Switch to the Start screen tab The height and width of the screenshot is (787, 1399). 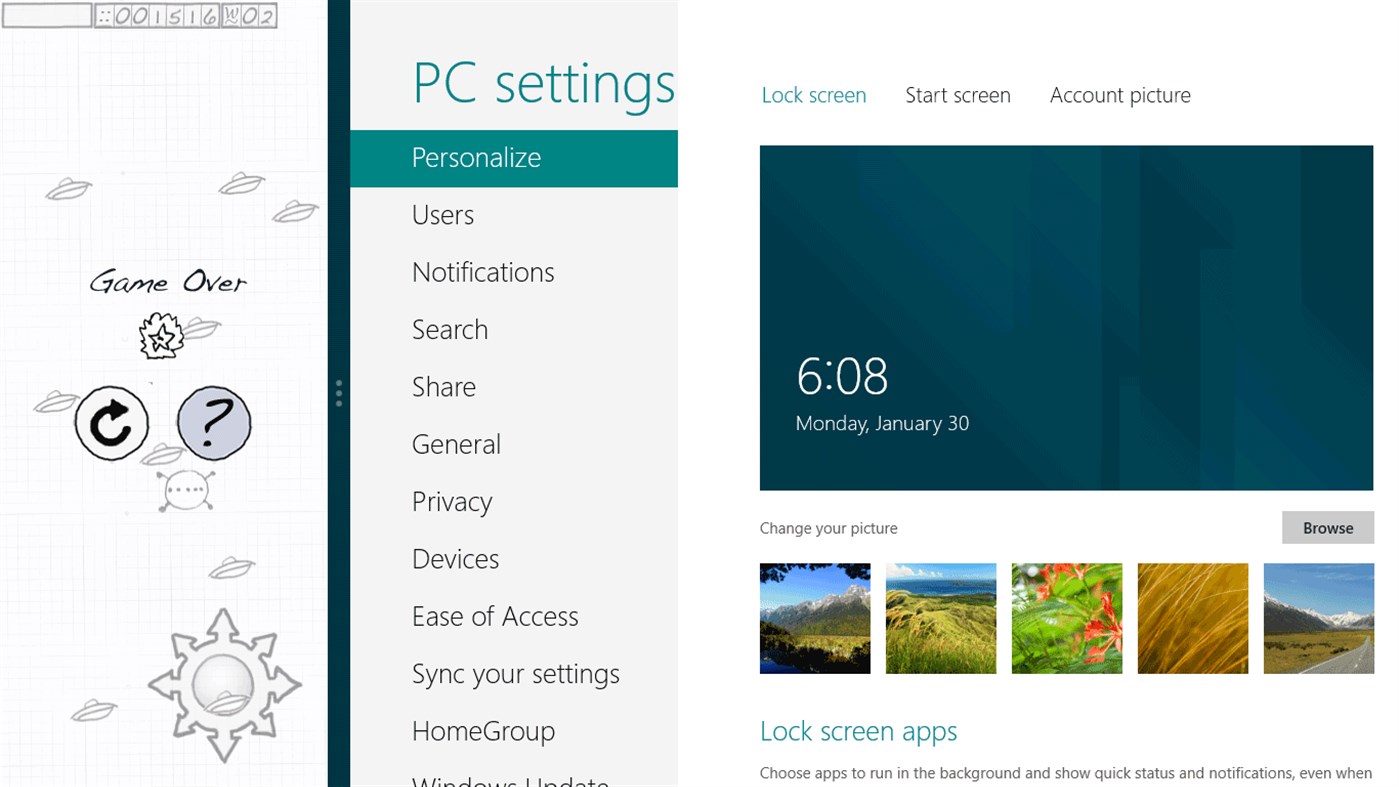coord(958,96)
